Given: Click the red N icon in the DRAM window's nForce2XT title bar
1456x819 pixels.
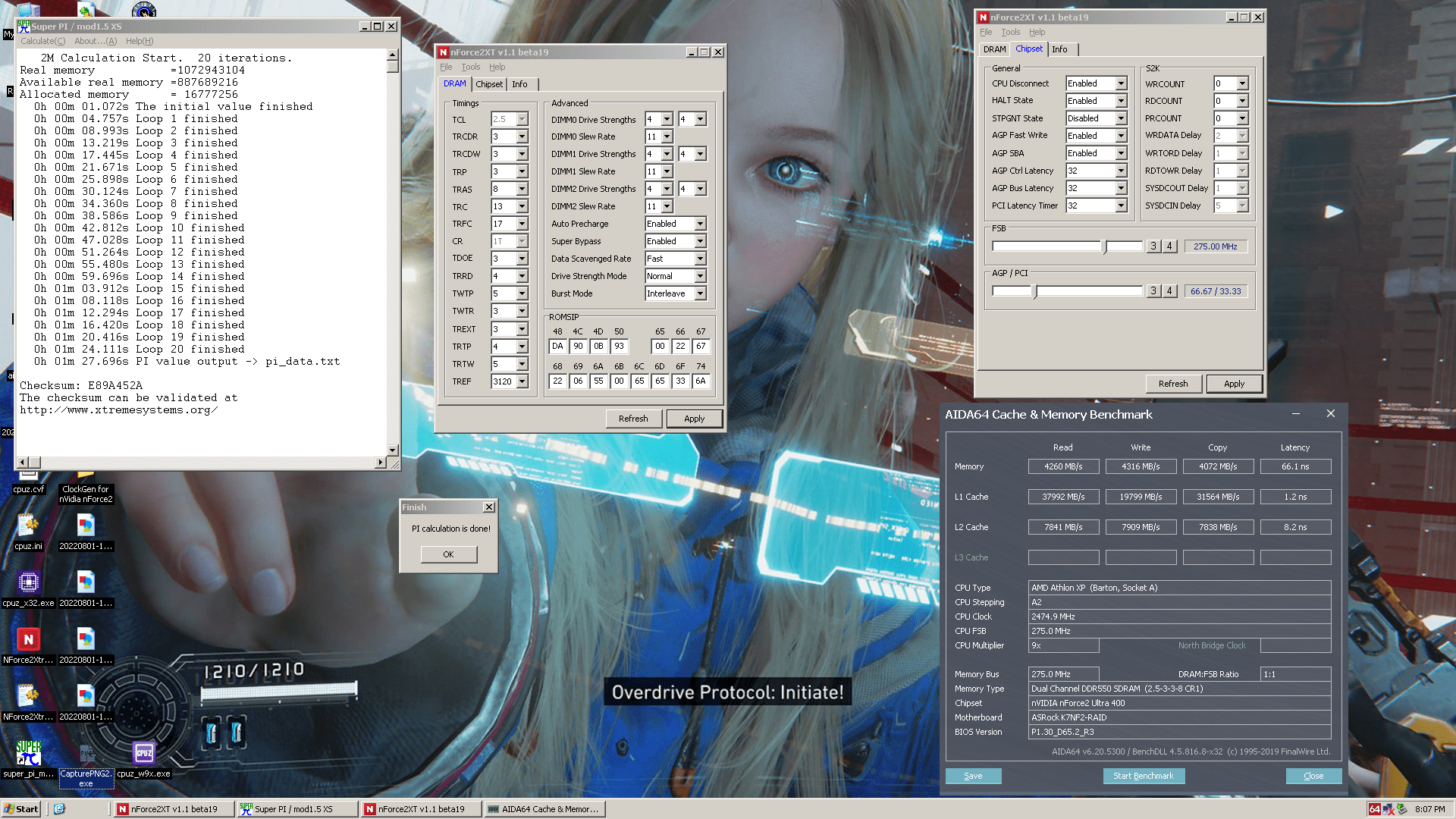Looking at the screenshot, I should [444, 52].
